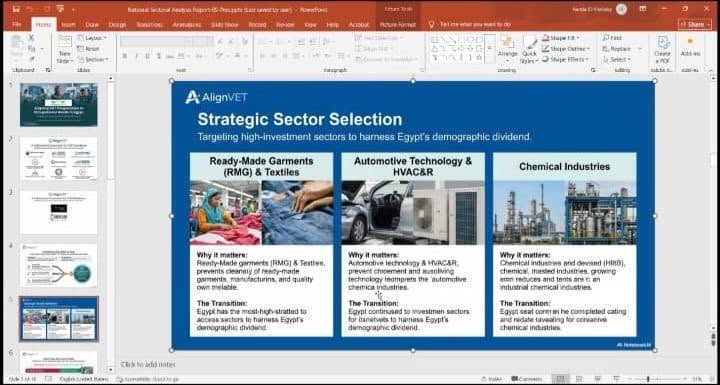Open the Section dropdown
The height and width of the screenshot is (385, 720).
click(x=93, y=59)
